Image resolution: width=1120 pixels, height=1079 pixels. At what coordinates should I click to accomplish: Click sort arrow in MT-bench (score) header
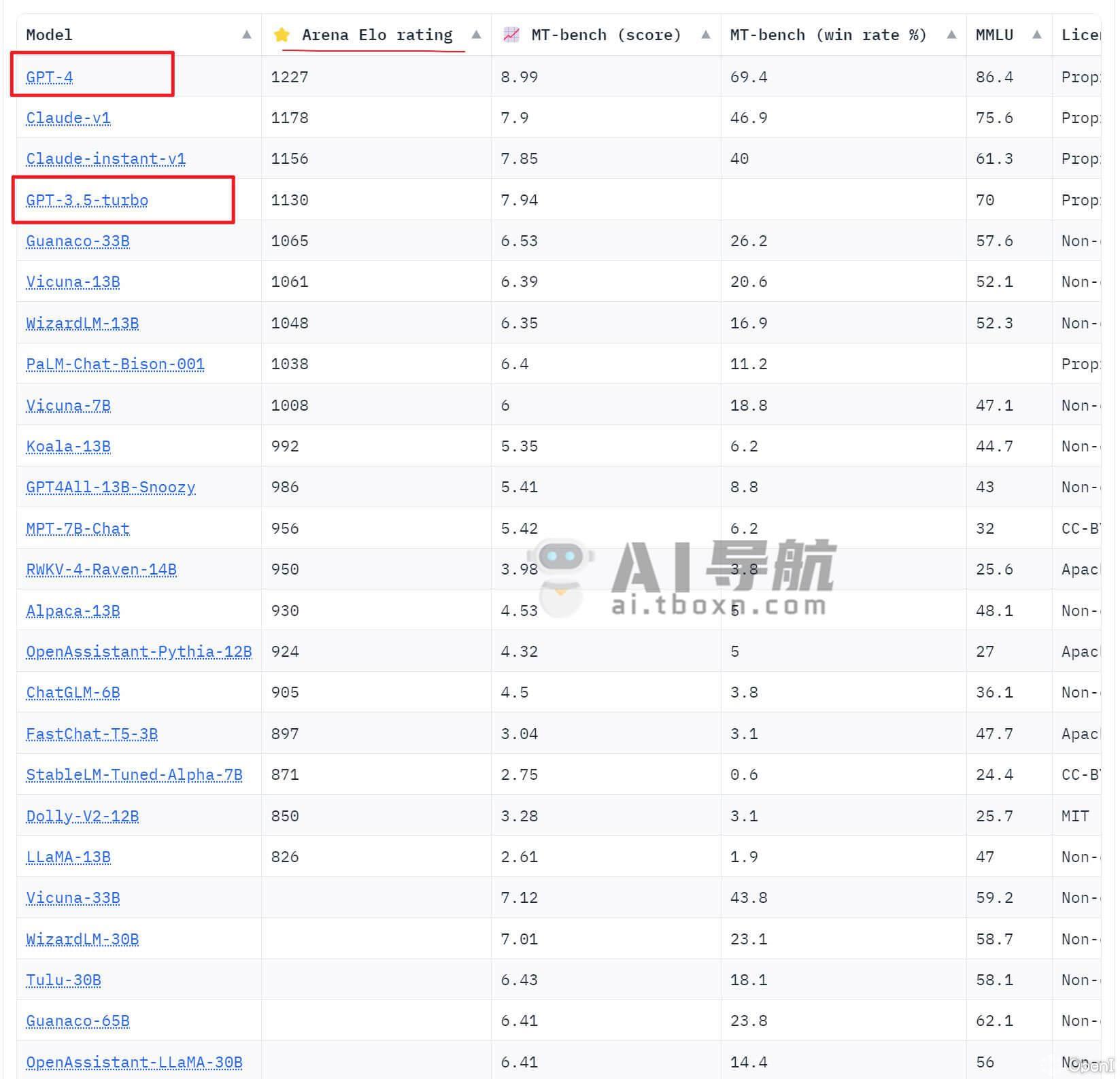click(706, 35)
